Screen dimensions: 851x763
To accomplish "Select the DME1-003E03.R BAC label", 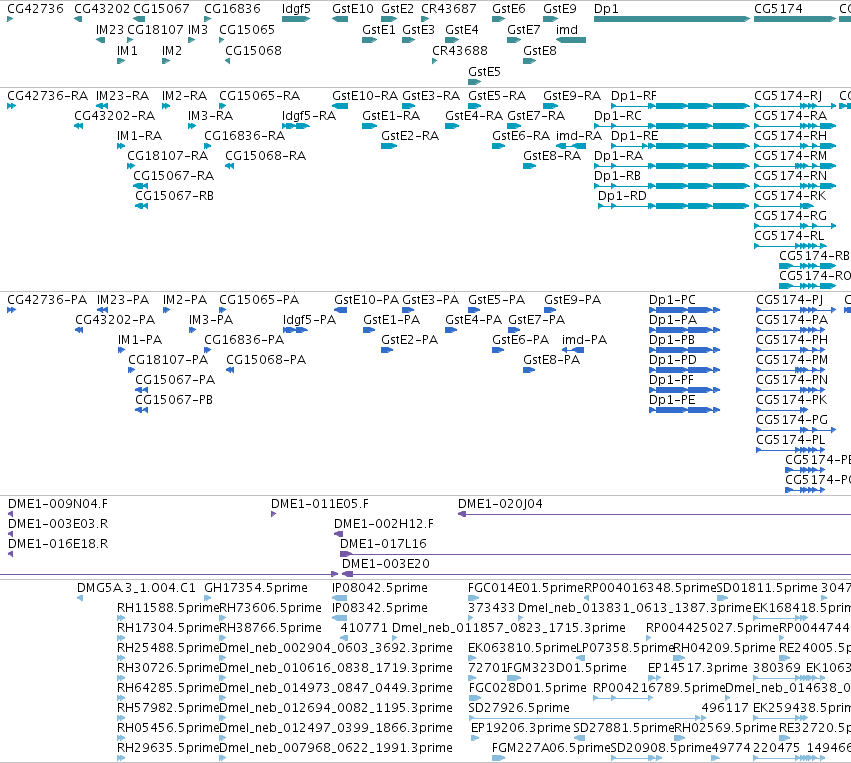I will pos(58,524).
